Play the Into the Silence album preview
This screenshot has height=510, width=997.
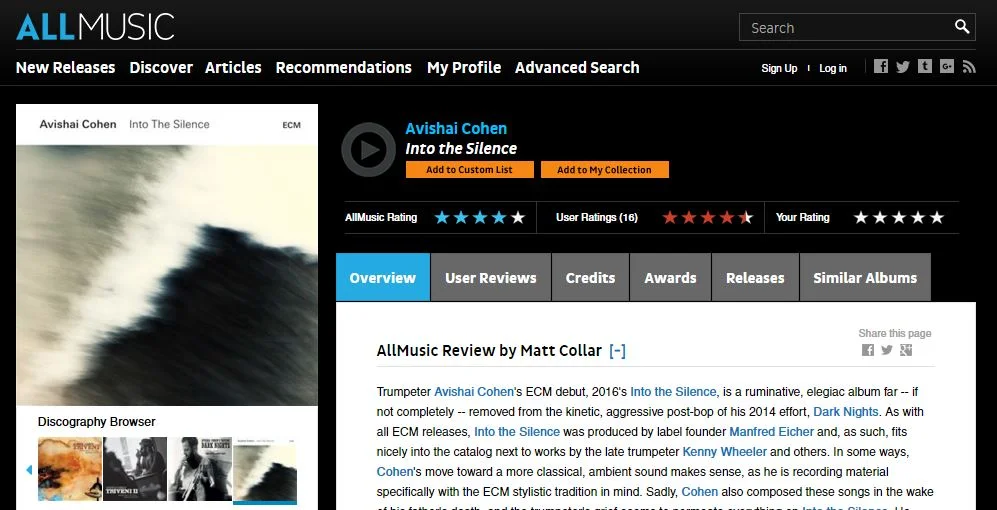[369, 149]
